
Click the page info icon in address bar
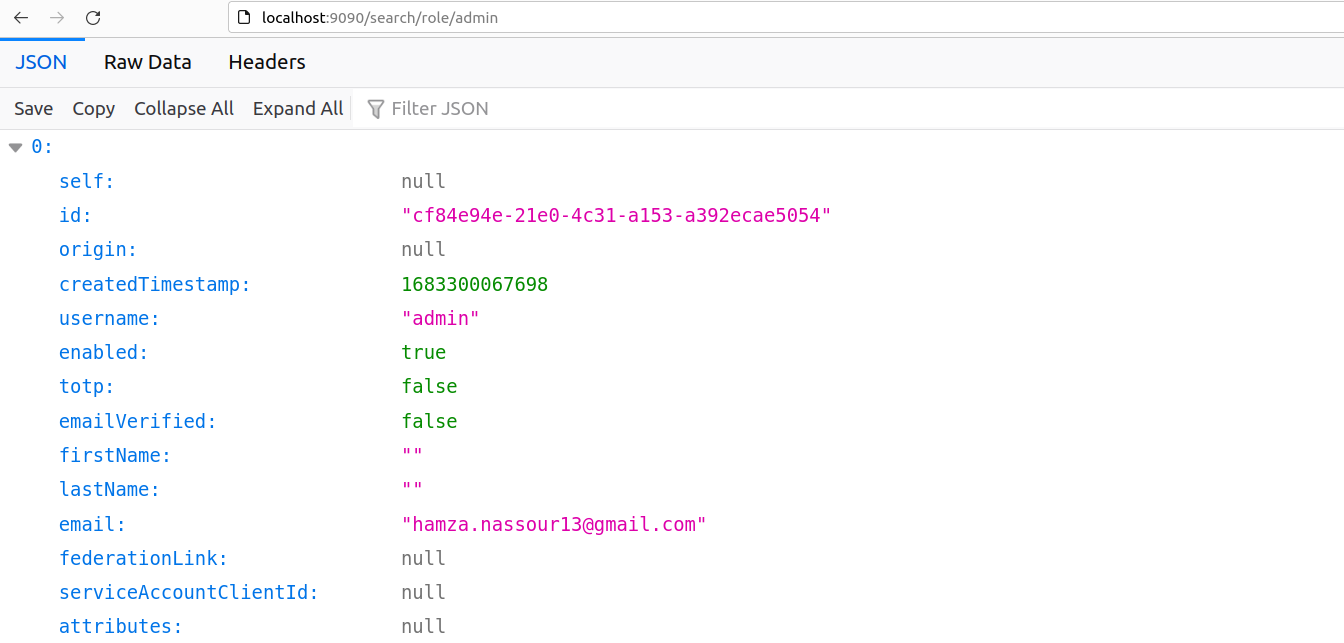click(243, 17)
